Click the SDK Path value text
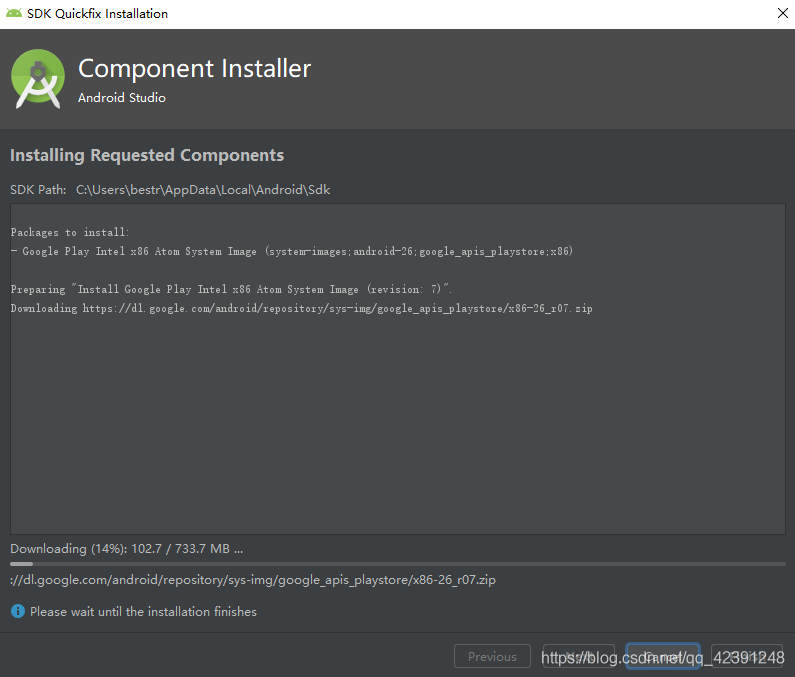Screen dimensions: 795x677 203,190
